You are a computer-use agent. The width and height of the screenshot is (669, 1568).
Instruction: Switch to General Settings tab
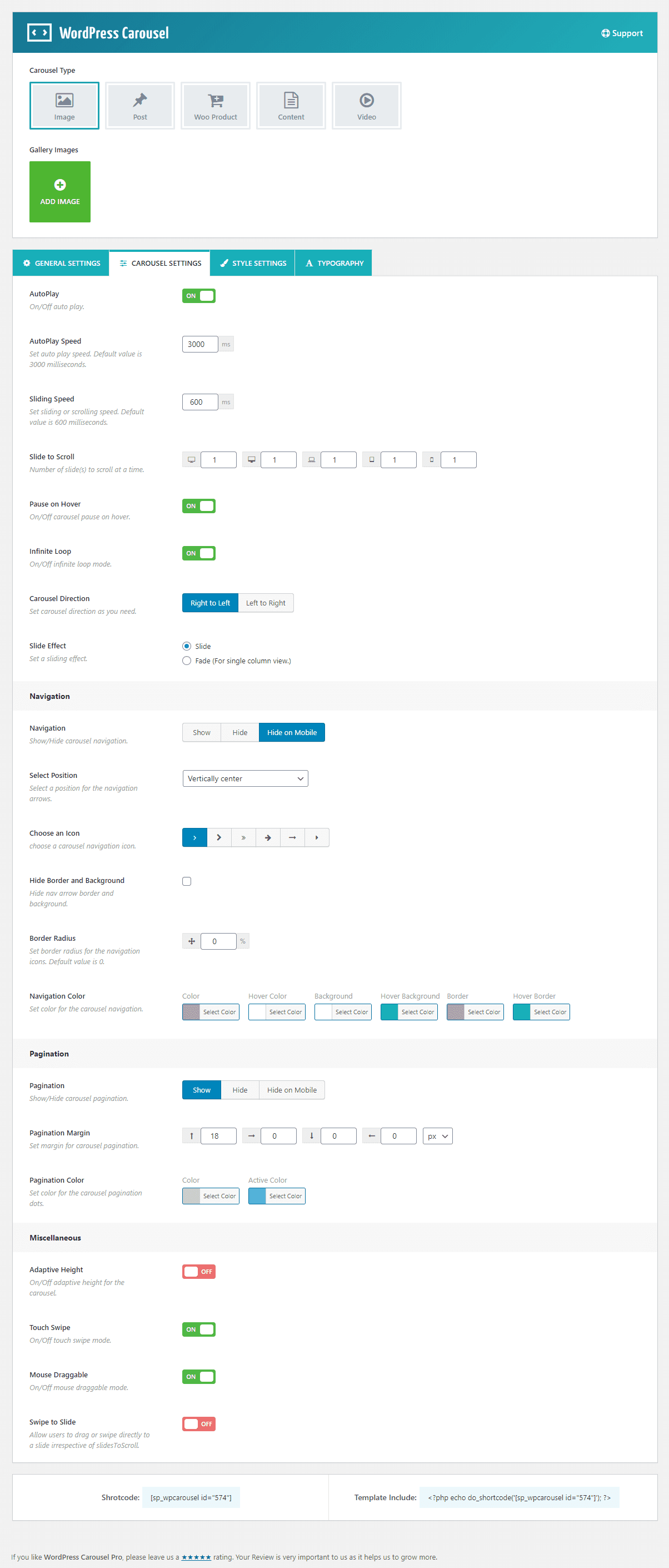[x=61, y=263]
